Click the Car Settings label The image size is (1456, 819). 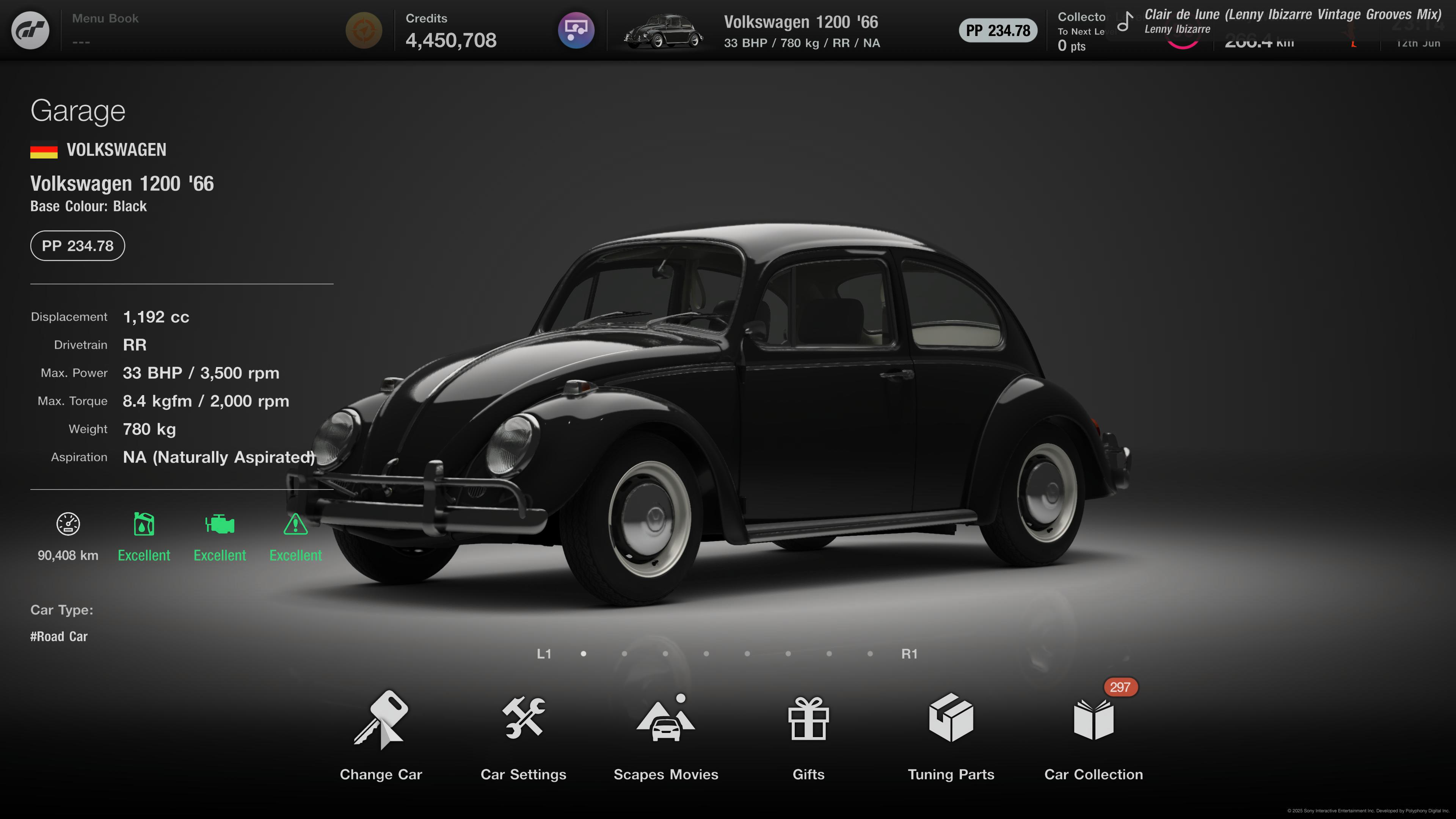point(523,774)
